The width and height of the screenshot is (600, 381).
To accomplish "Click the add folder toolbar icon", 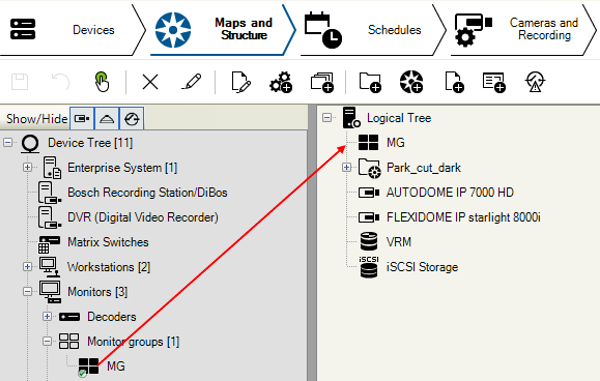I will point(370,82).
